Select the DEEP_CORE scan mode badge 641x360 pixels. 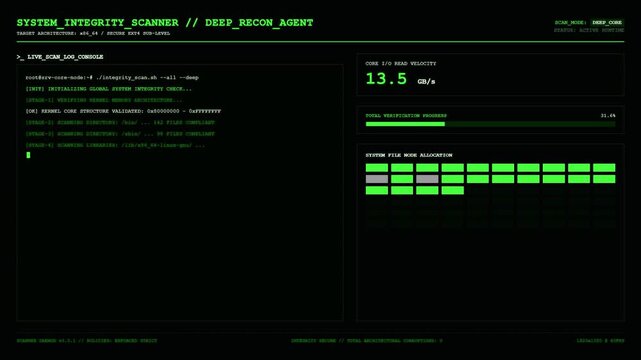[607, 22]
